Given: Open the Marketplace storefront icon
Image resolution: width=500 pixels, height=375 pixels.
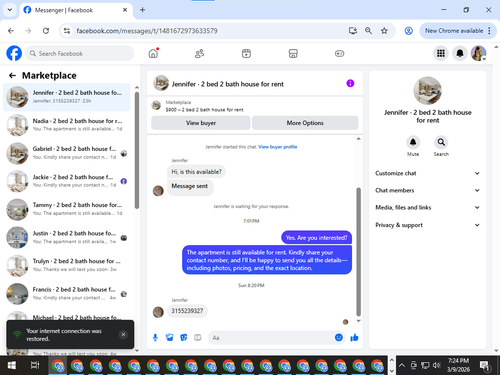Looking at the screenshot, I should pos(293,53).
